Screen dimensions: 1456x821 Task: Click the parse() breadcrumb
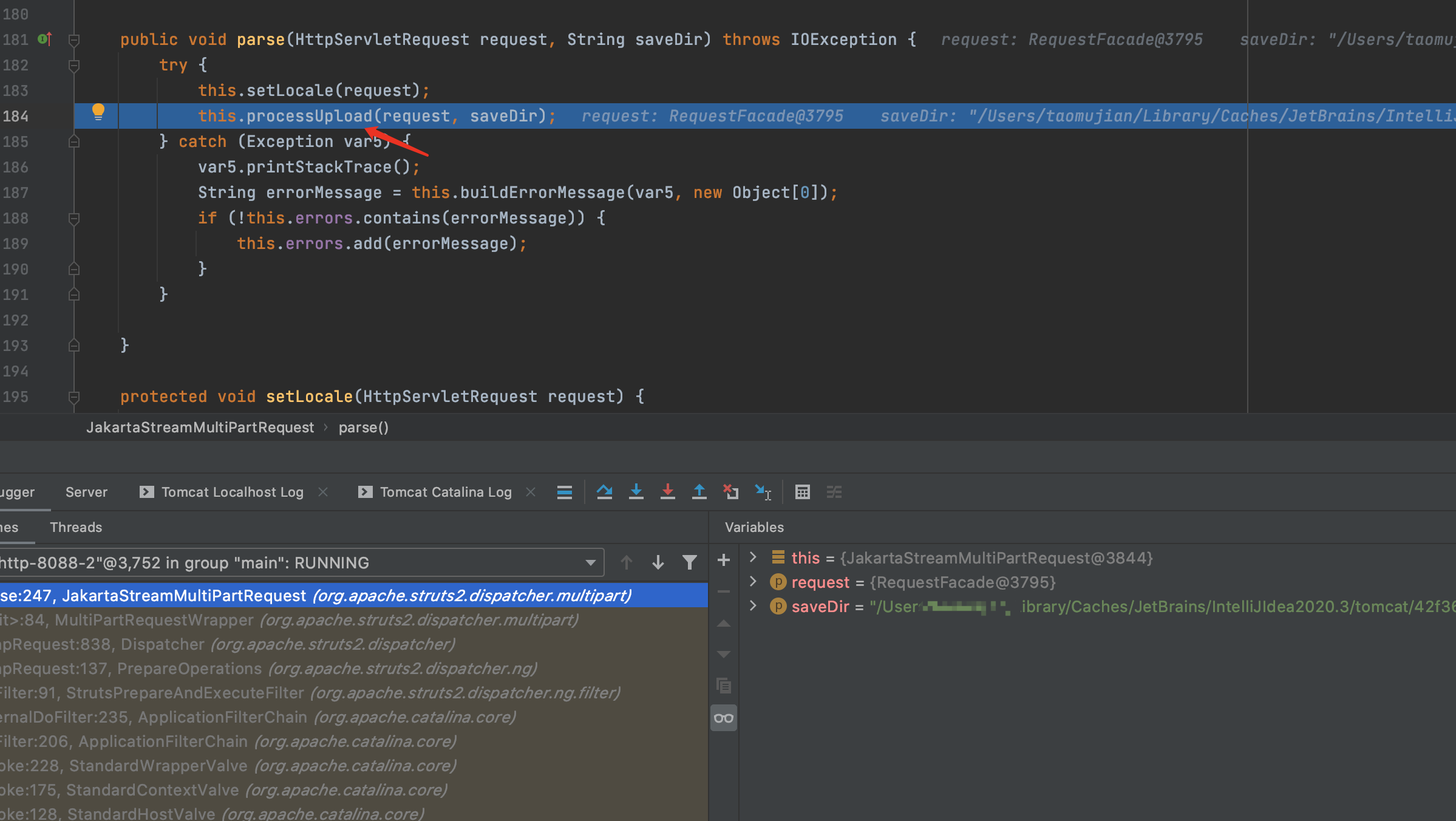pos(363,428)
